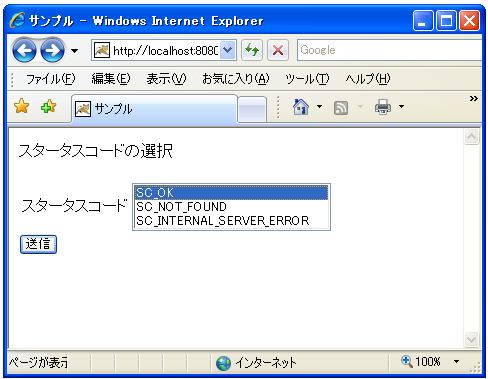
Task: Expand the address bar history dropdown
Action: (x=228, y=50)
